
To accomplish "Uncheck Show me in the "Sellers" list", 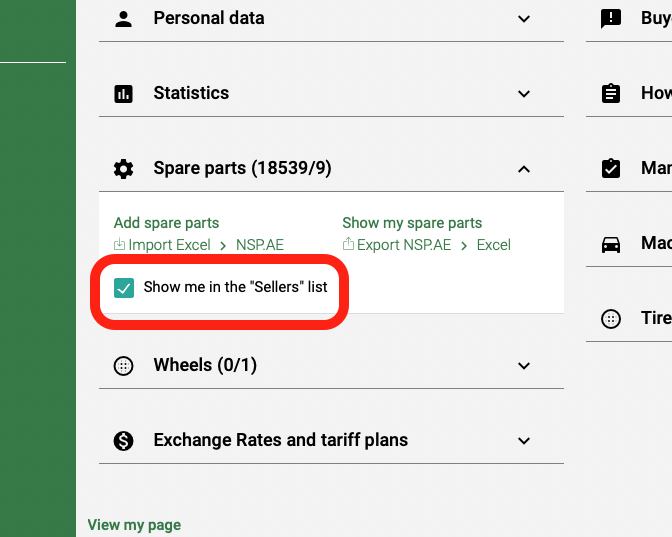I will (124, 288).
